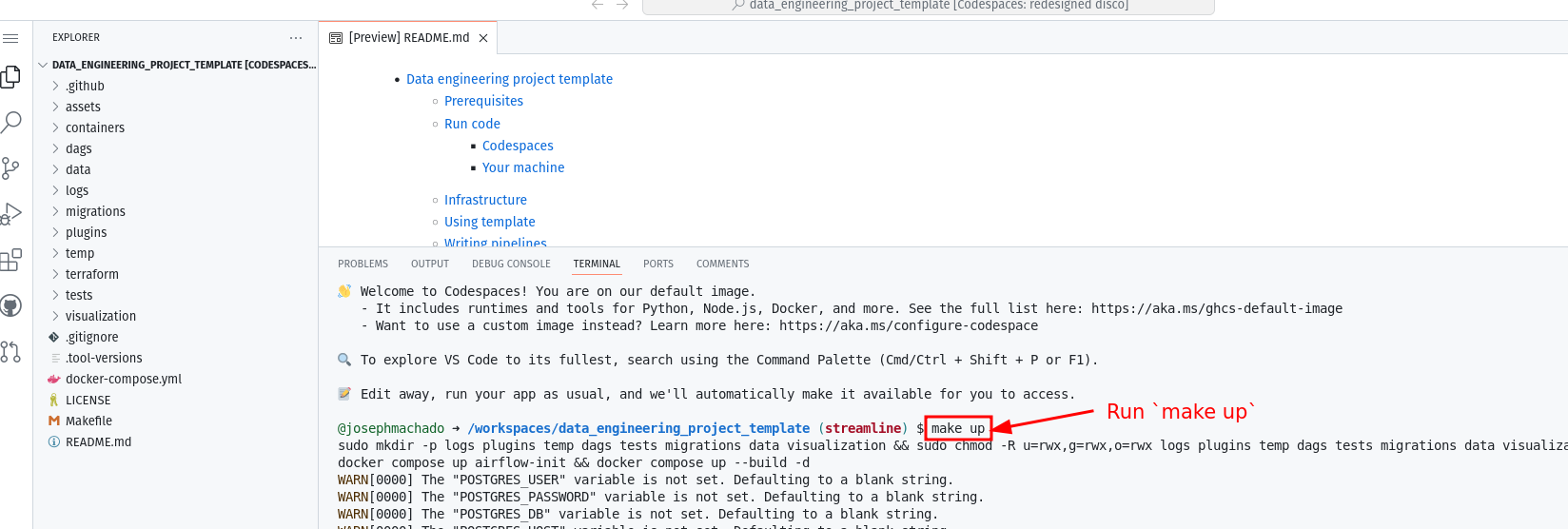Open the Extensions view
Screen dimensions: 1568x529
[10, 260]
